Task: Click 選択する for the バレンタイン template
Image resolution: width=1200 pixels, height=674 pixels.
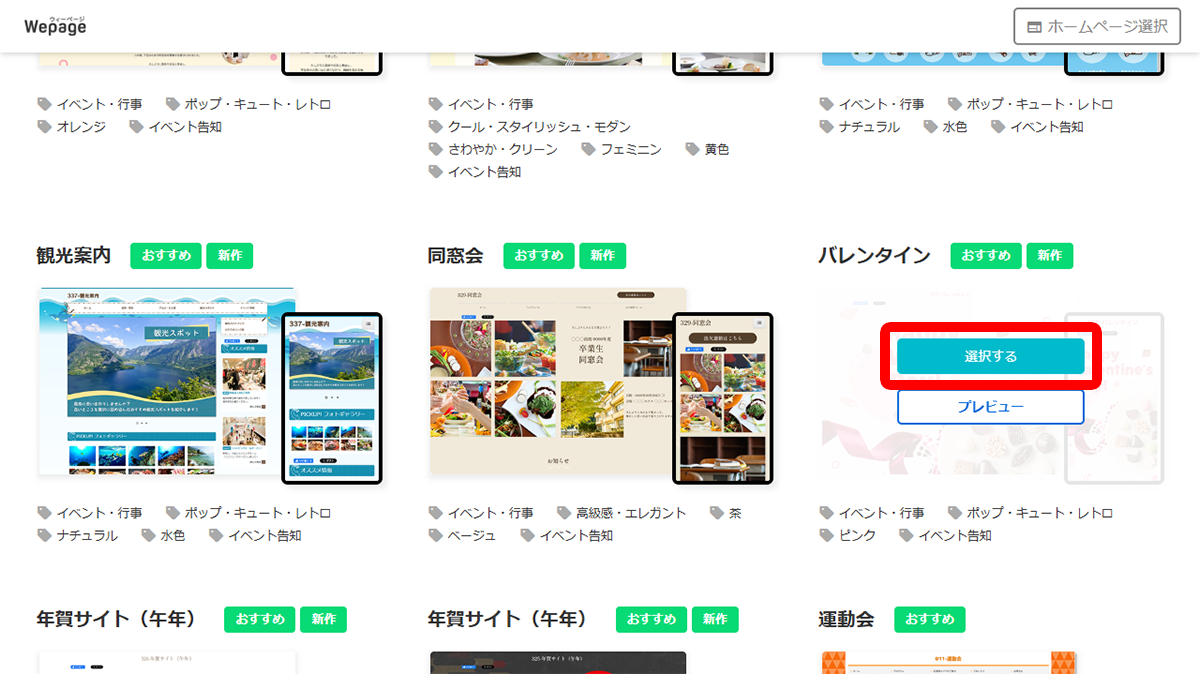Action: (990, 356)
